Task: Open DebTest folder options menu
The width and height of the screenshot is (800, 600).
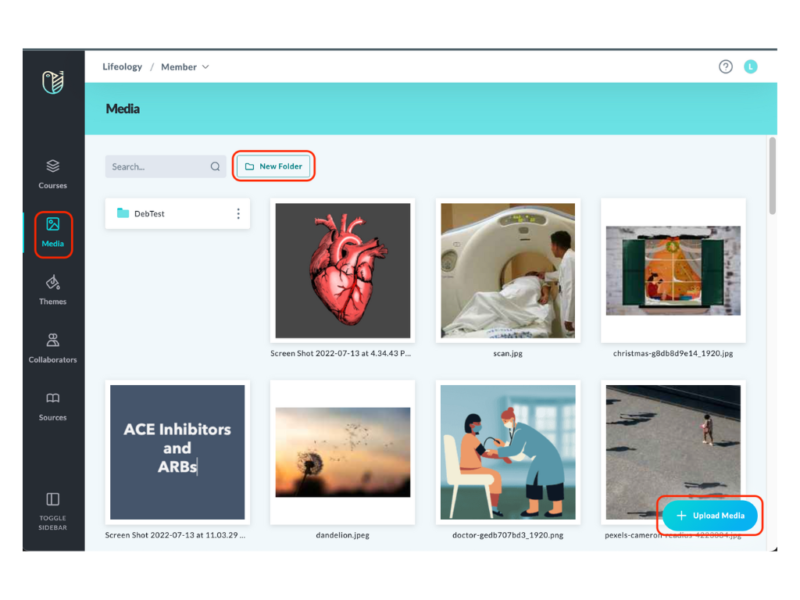Action: pos(238,214)
